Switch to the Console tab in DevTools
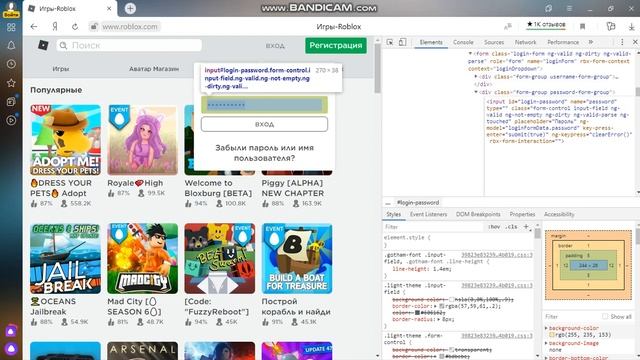The width and height of the screenshot is (640, 360). click(463, 42)
